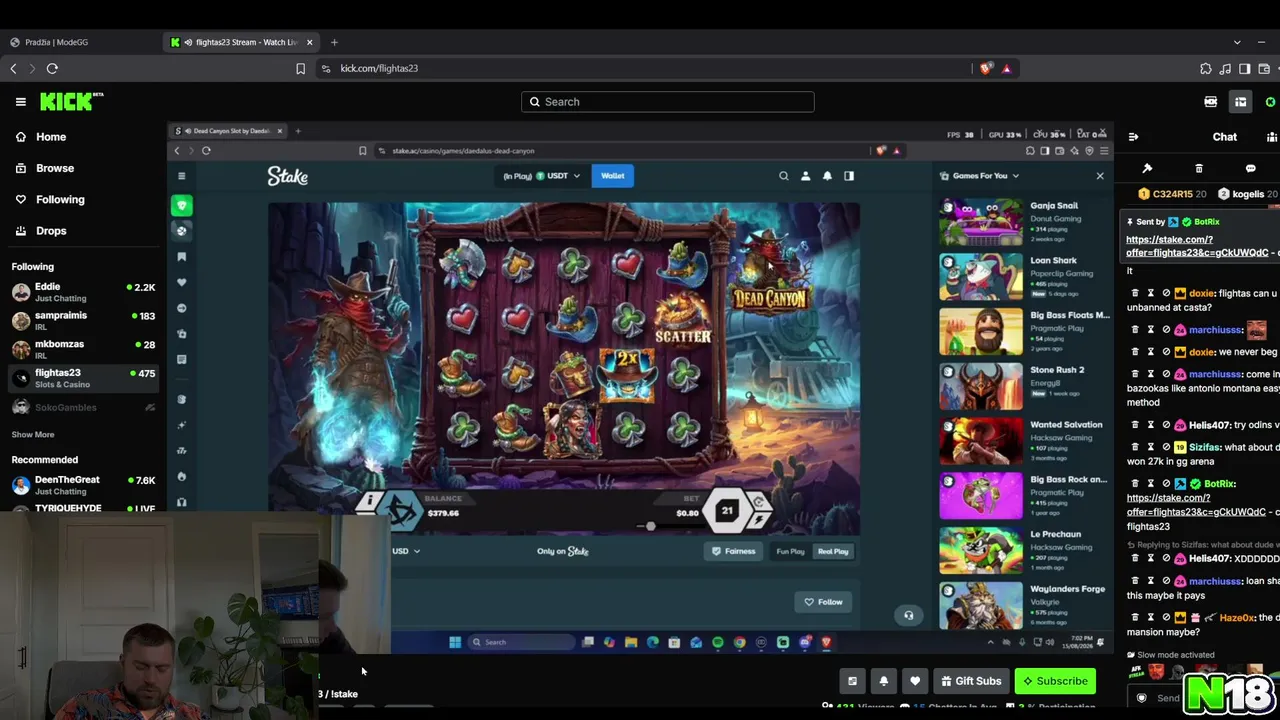Time out HazeOx with hourglass icon
The width and height of the screenshot is (1280, 720).
click(1150, 618)
